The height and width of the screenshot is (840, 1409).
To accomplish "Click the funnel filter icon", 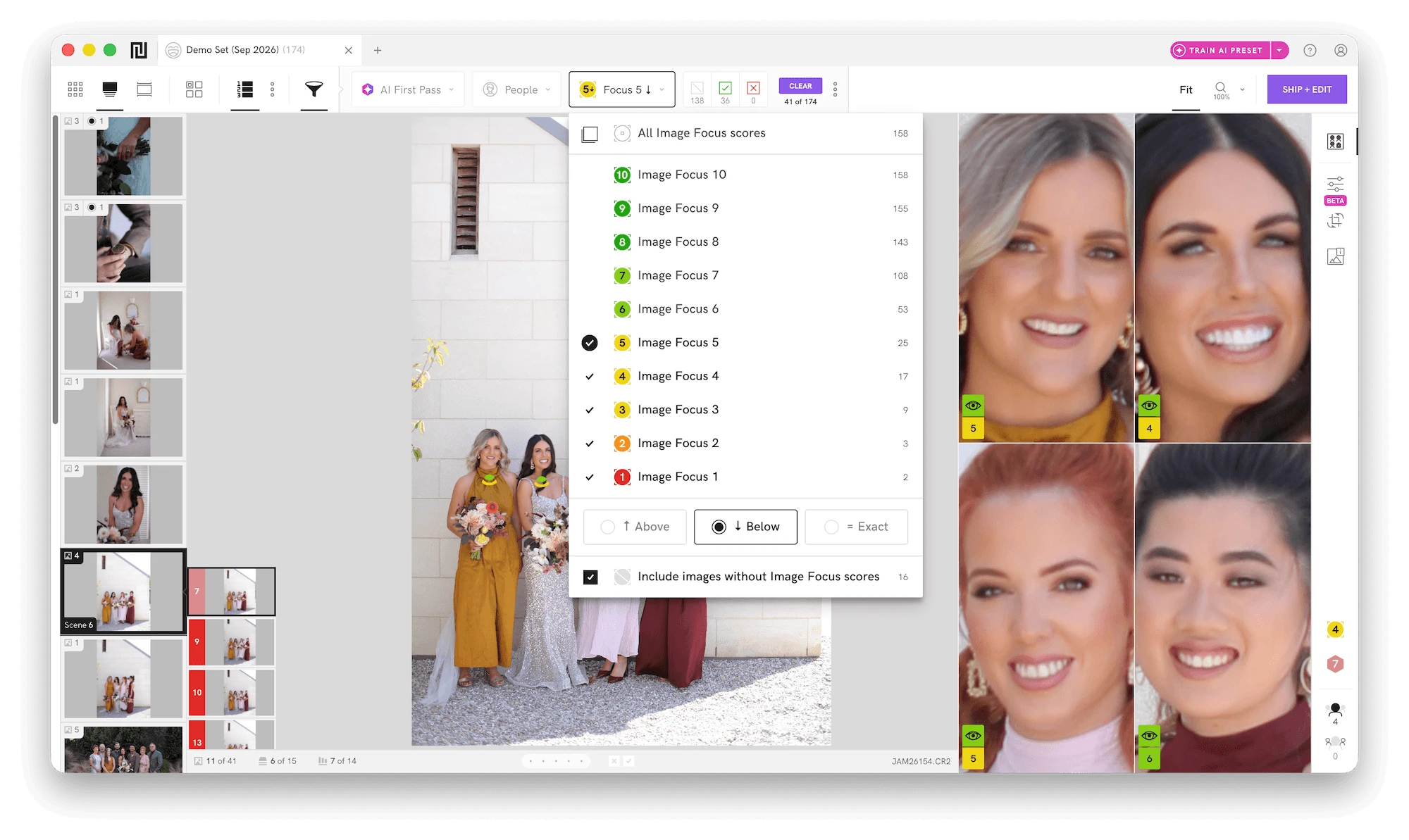I will 314,89.
